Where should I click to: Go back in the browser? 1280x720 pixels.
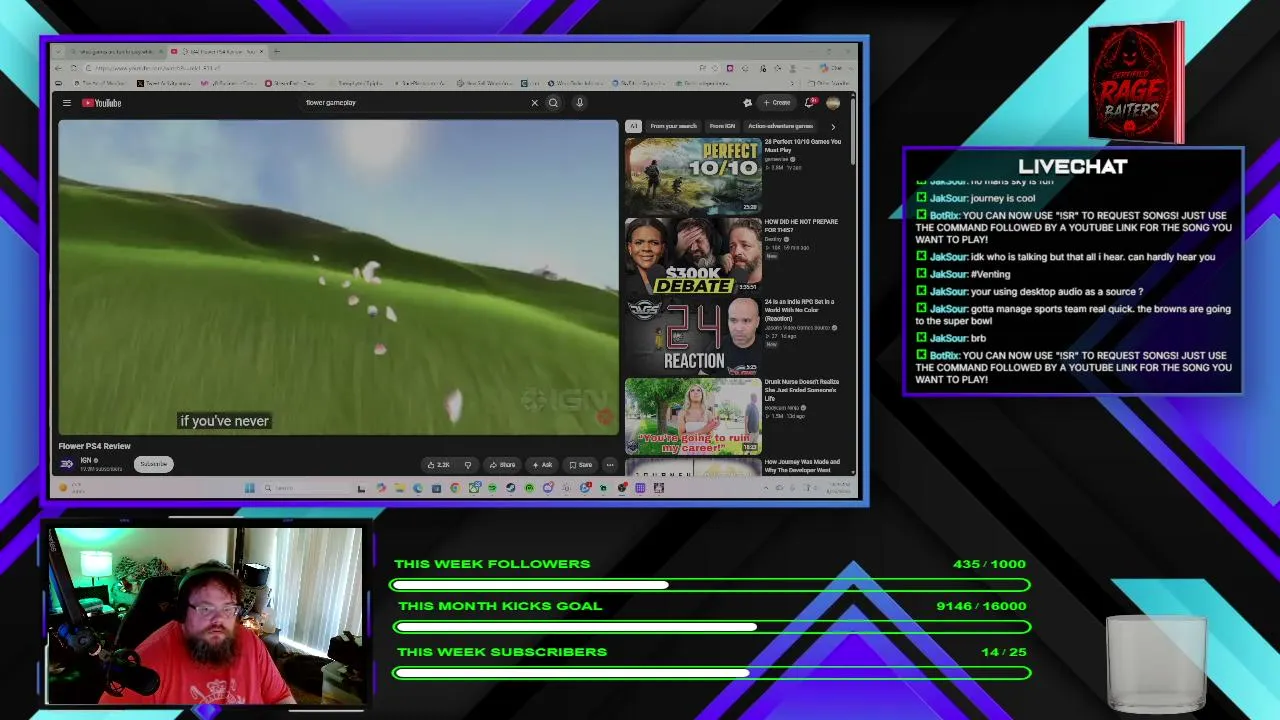click(59, 68)
